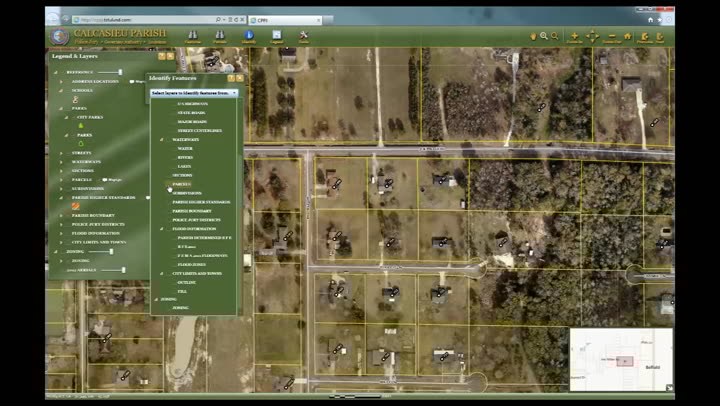Open help on Legend & Layers panel
Screen dimensions: 720x406
(162, 56)
